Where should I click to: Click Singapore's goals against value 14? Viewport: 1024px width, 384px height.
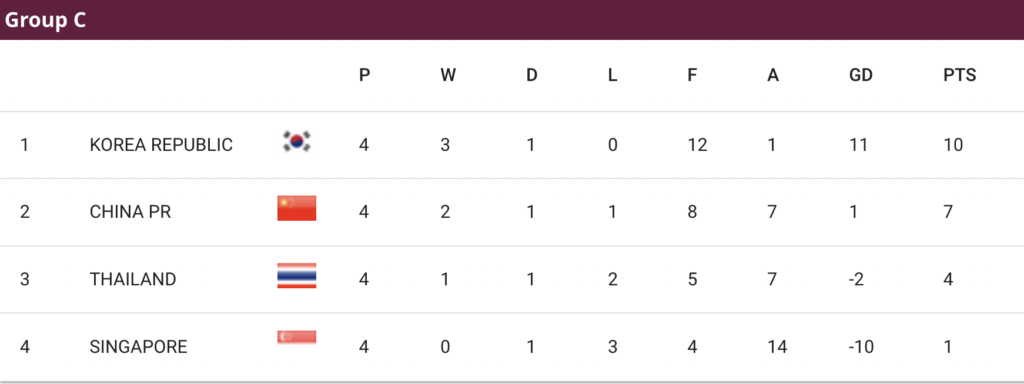tap(777, 347)
